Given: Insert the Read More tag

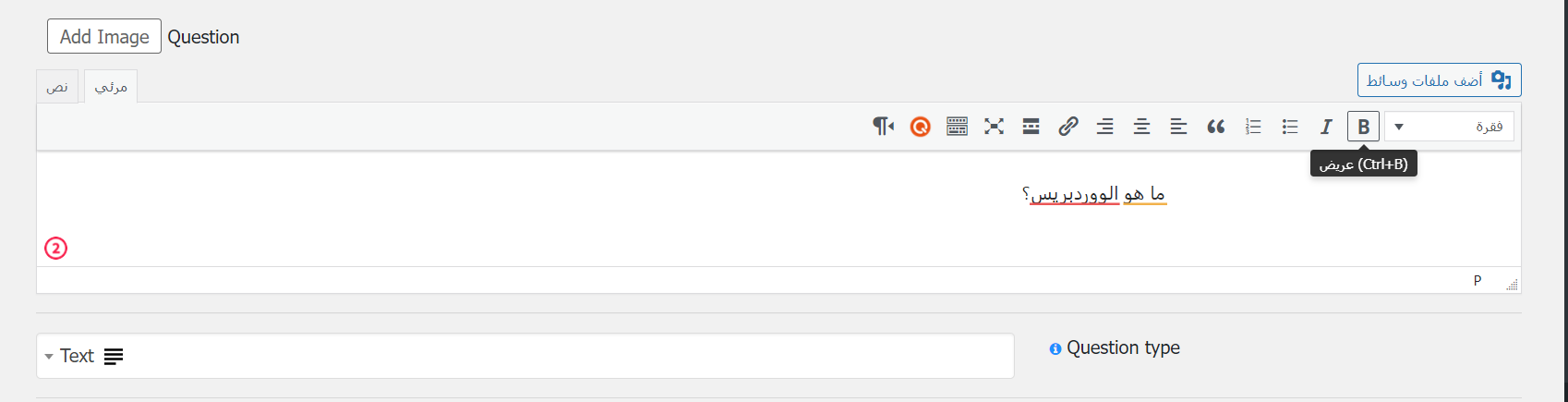Looking at the screenshot, I should pyautogui.click(x=1031, y=127).
